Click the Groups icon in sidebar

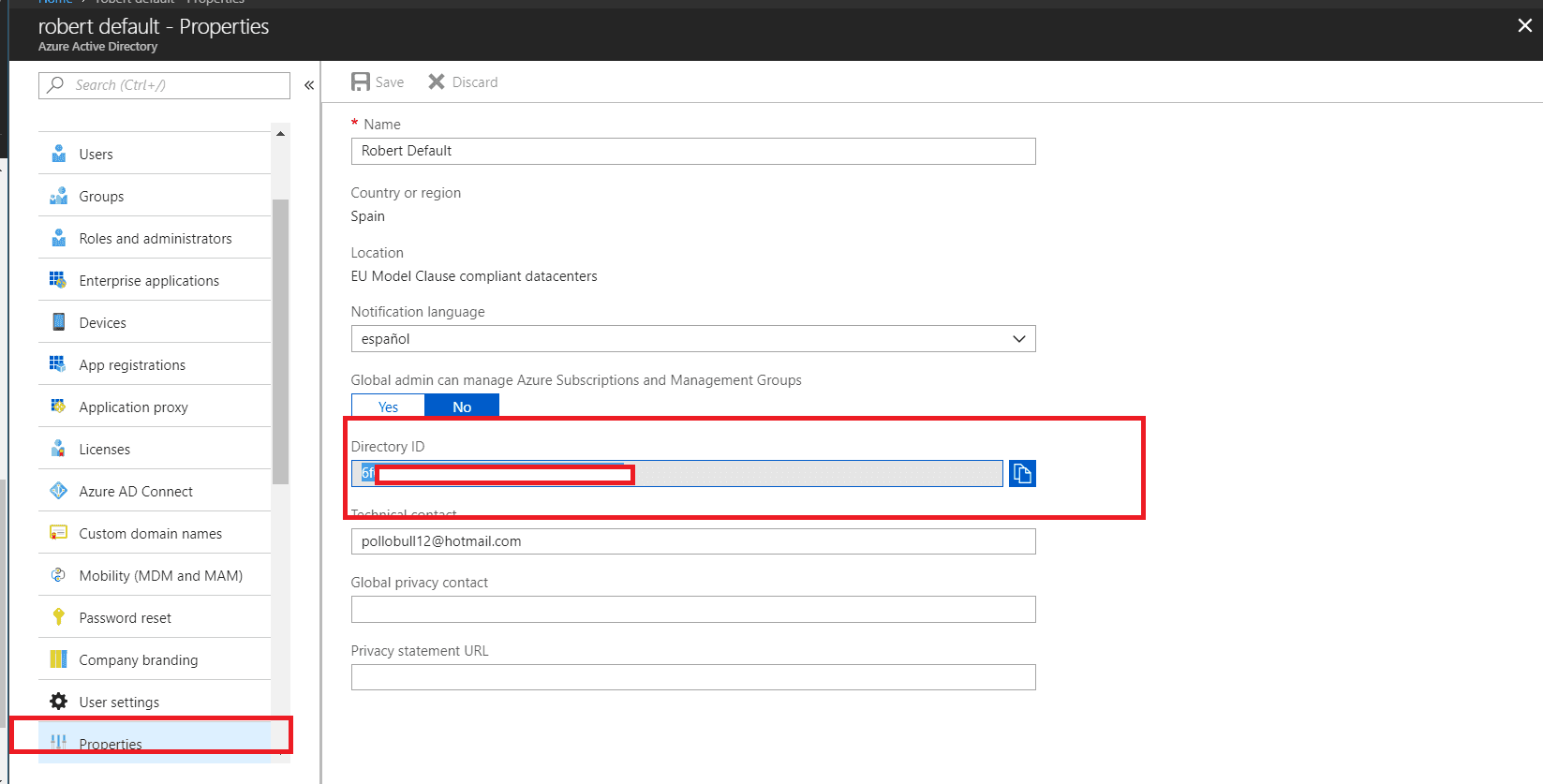click(59, 196)
